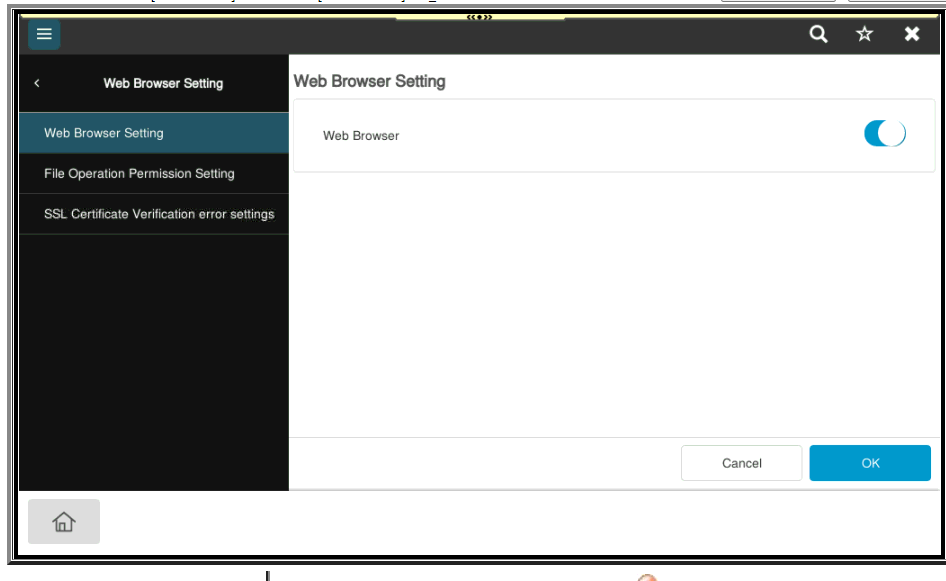Open SSL Certificate Verification error settings
This screenshot has height=581, width=946.
pos(162,213)
